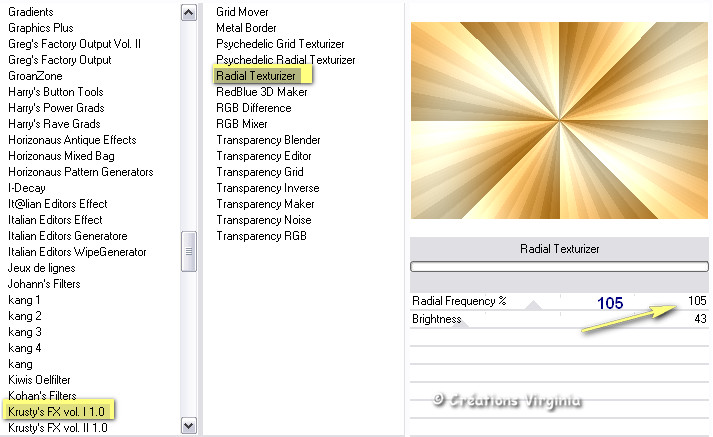Select kang 4 in list
713x437 pixels.
[x=25, y=348]
